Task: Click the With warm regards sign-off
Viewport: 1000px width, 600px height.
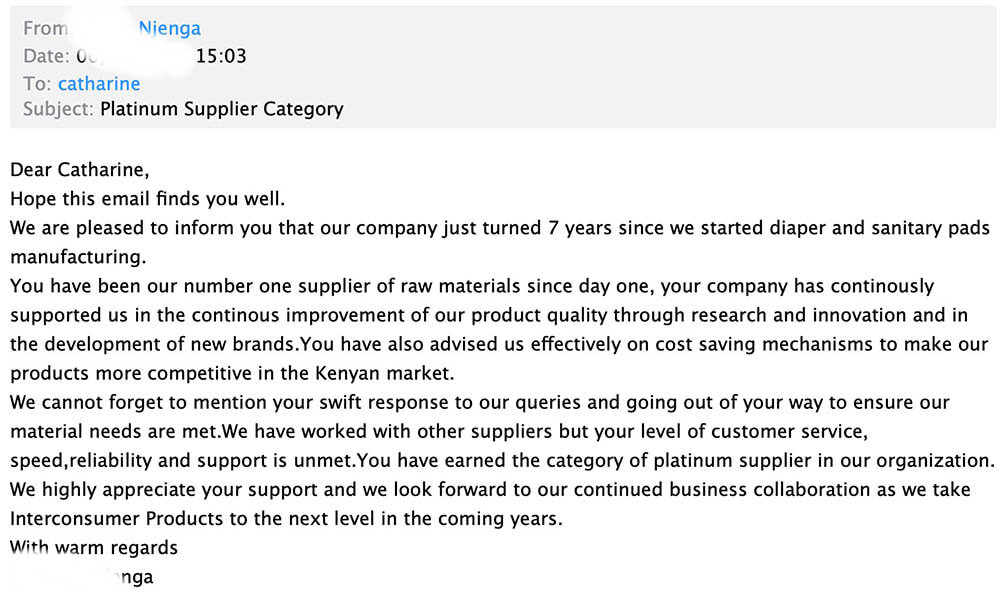Action: (x=94, y=548)
